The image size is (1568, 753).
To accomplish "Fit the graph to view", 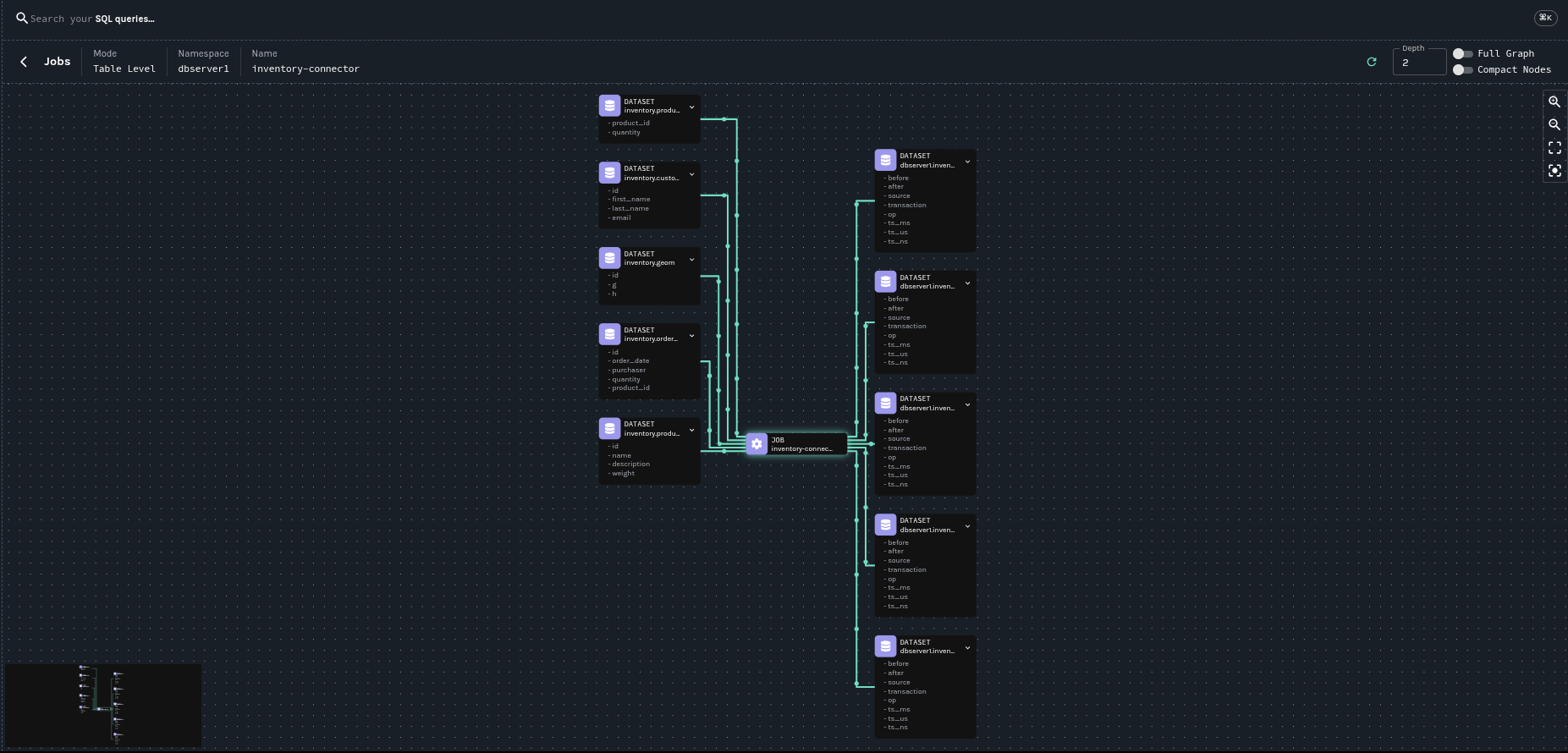I will coord(1554,147).
